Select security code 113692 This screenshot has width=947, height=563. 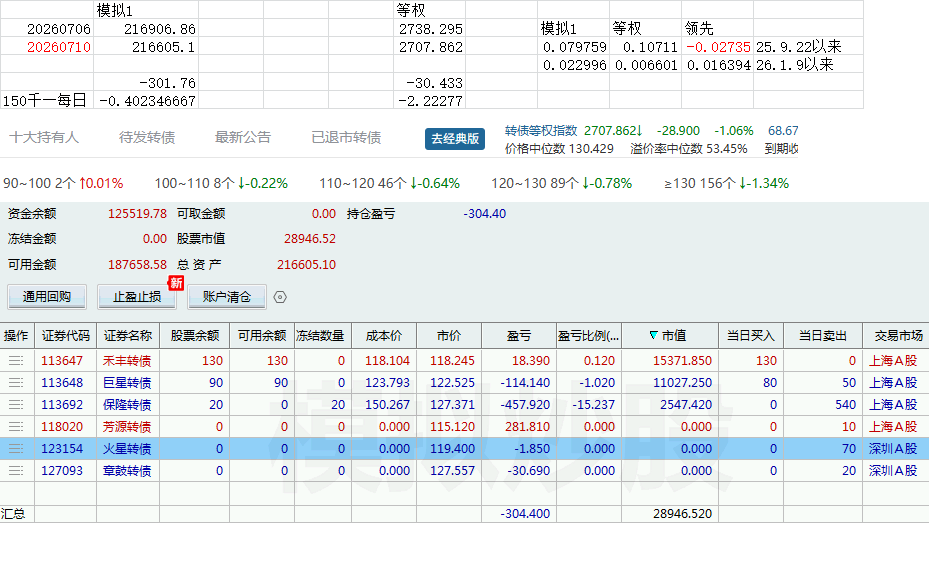click(x=62, y=404)
